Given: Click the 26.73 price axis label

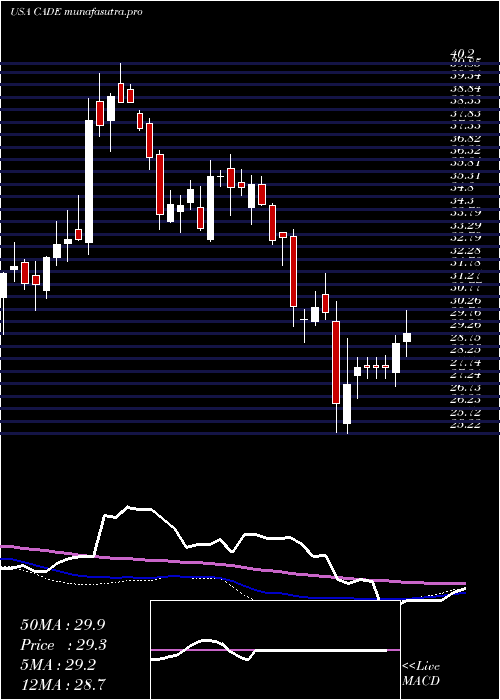Looking at the screenshot, I should tap(466, 388).
